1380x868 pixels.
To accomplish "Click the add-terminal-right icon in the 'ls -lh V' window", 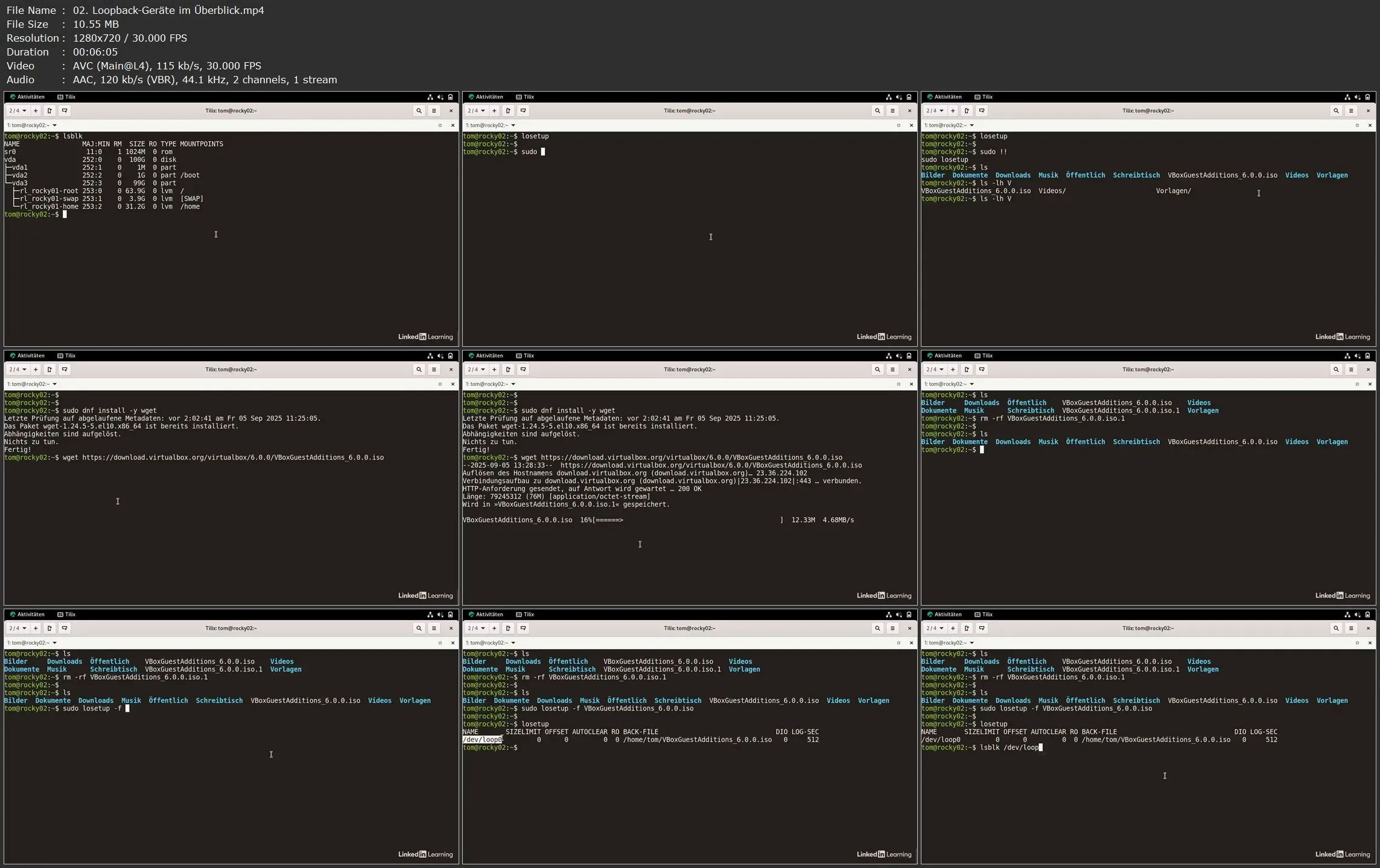I will click(x=967, y=111).
